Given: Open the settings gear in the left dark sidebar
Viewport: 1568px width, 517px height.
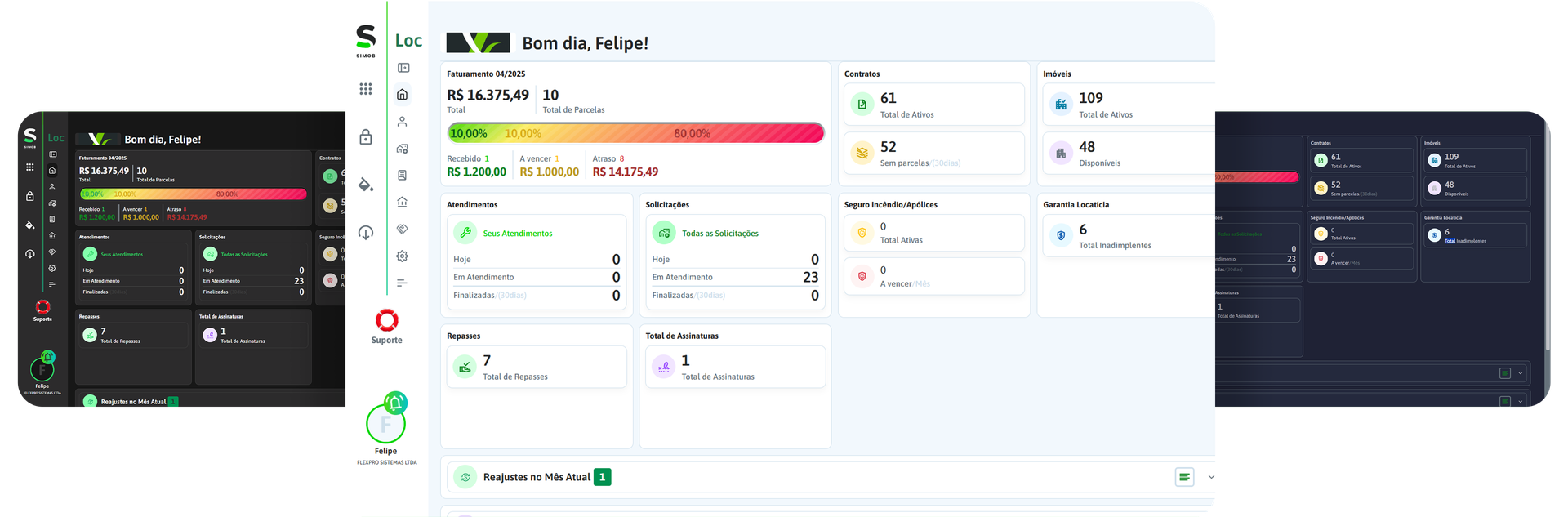Looking at the screenshot, I should 52,268.
